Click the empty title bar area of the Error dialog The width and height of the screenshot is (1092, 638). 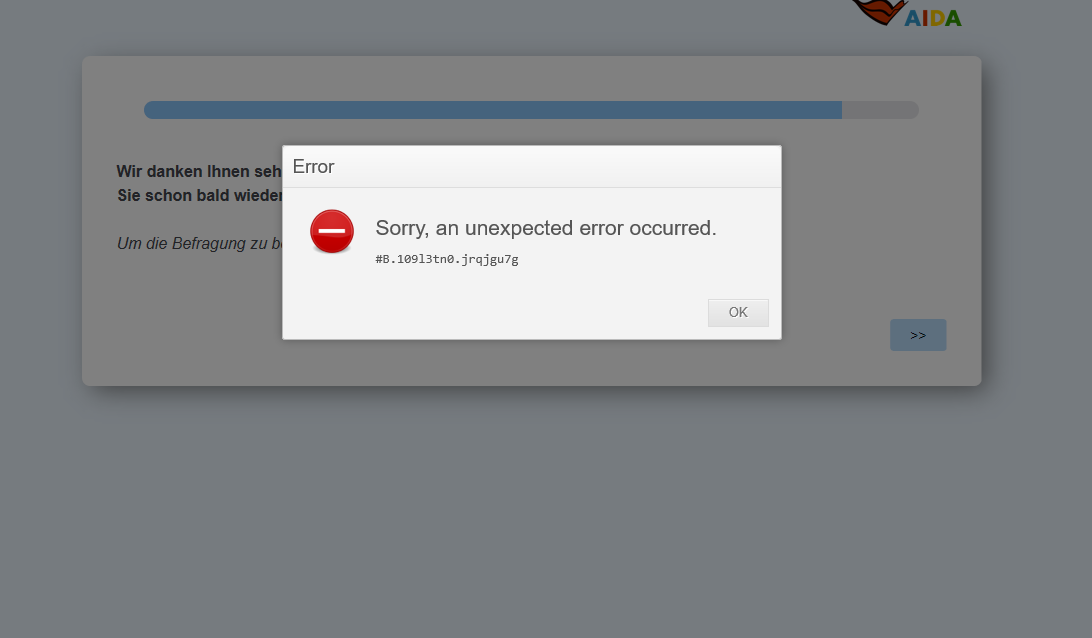tap(557, 166)
